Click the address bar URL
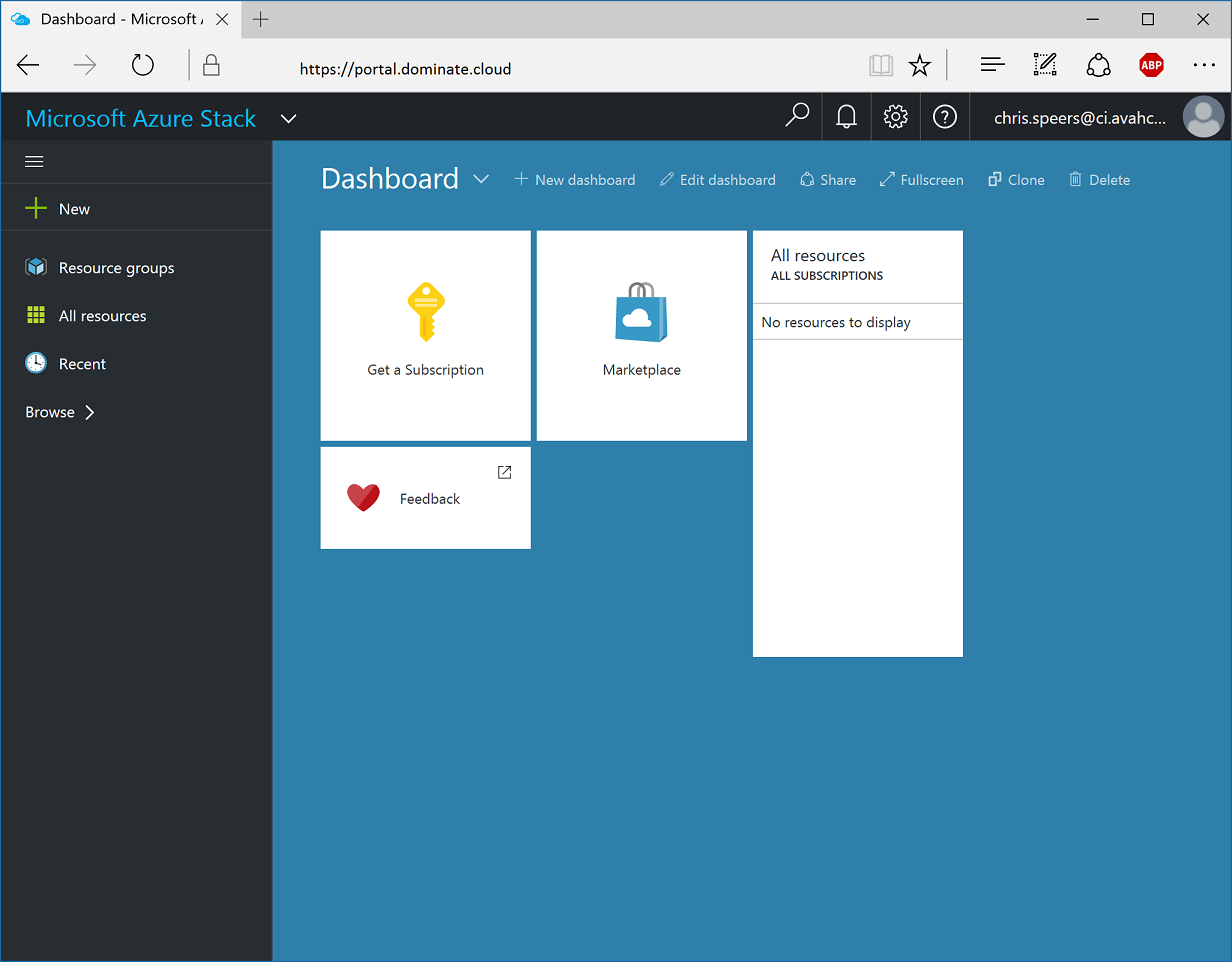The width and height of the screenshot is (1232, 962). pos(405,69)
